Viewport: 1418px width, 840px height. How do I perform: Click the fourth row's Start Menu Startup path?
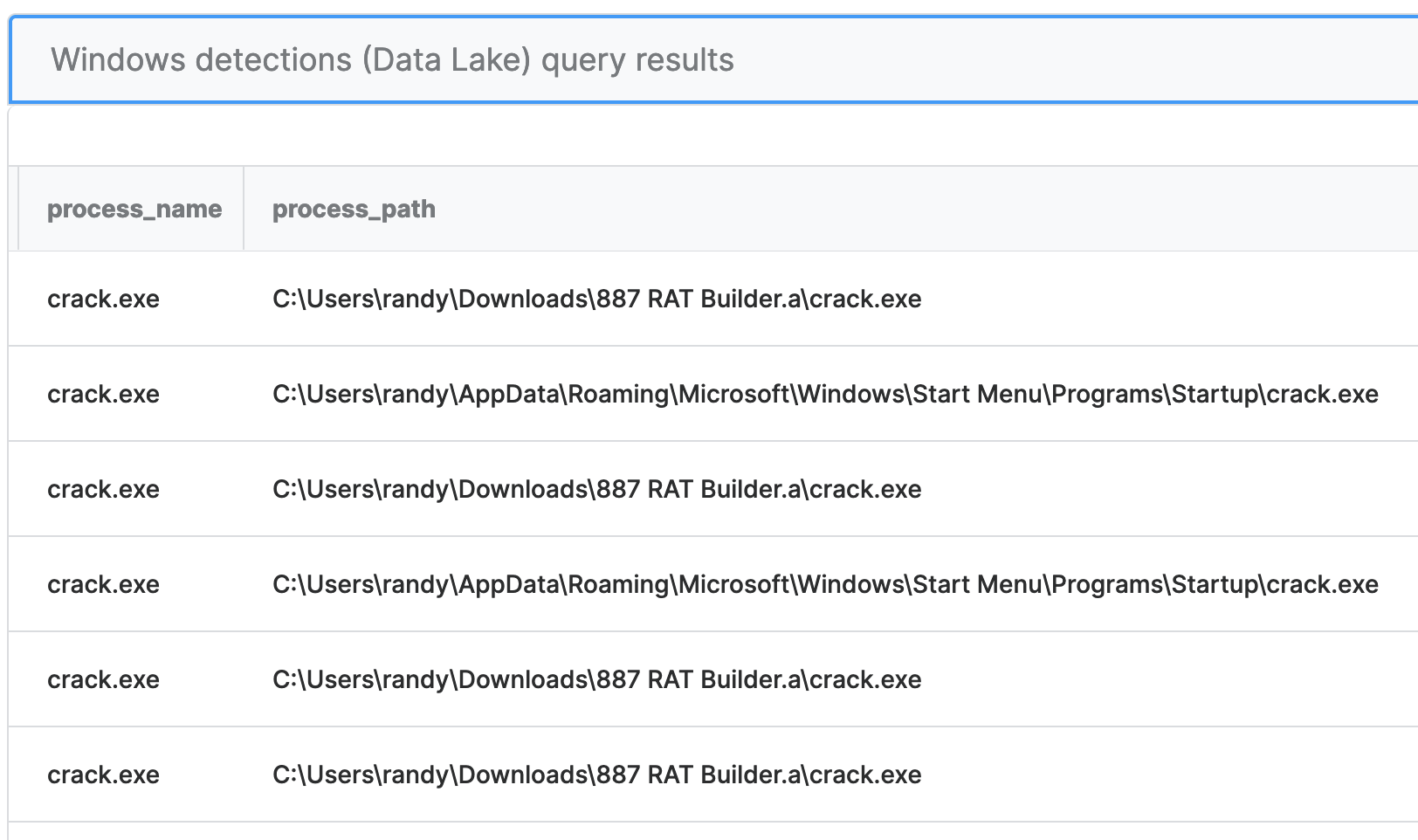pos(825,584)
